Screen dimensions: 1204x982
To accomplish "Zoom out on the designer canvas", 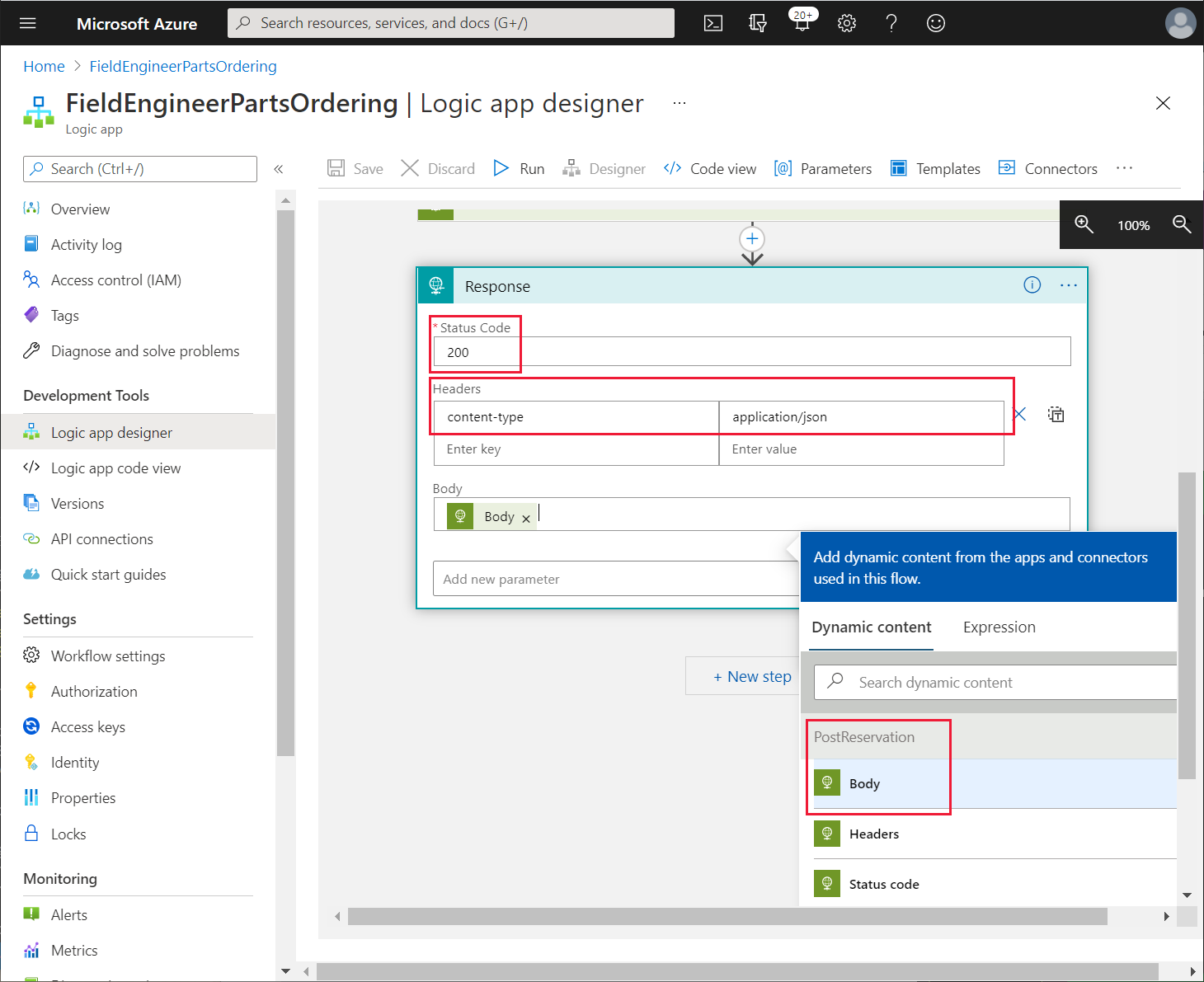I will point(1182,224).
